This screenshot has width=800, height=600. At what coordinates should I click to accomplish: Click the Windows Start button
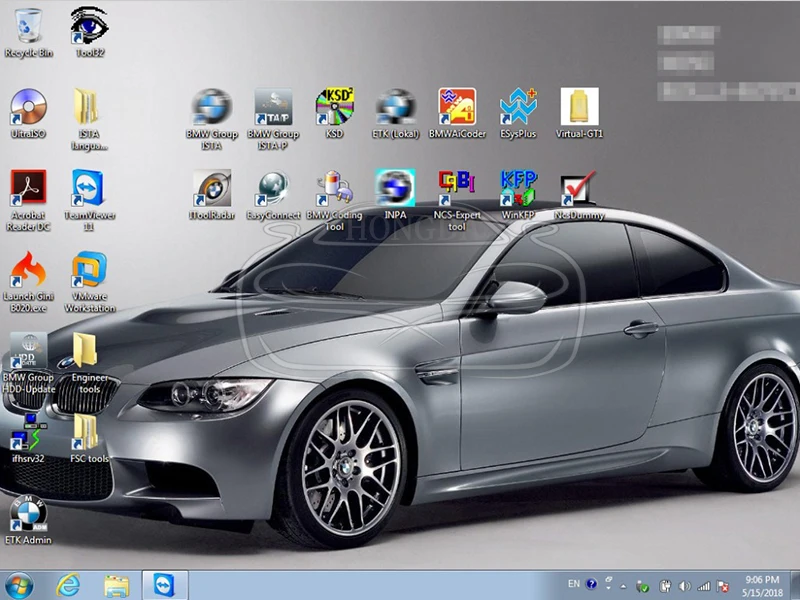19,585
